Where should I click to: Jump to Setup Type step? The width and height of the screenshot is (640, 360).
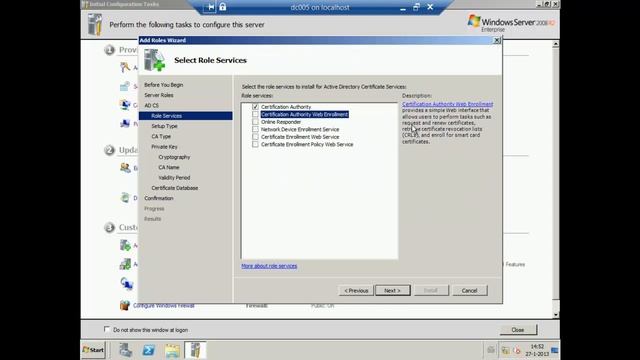point(164,126)
